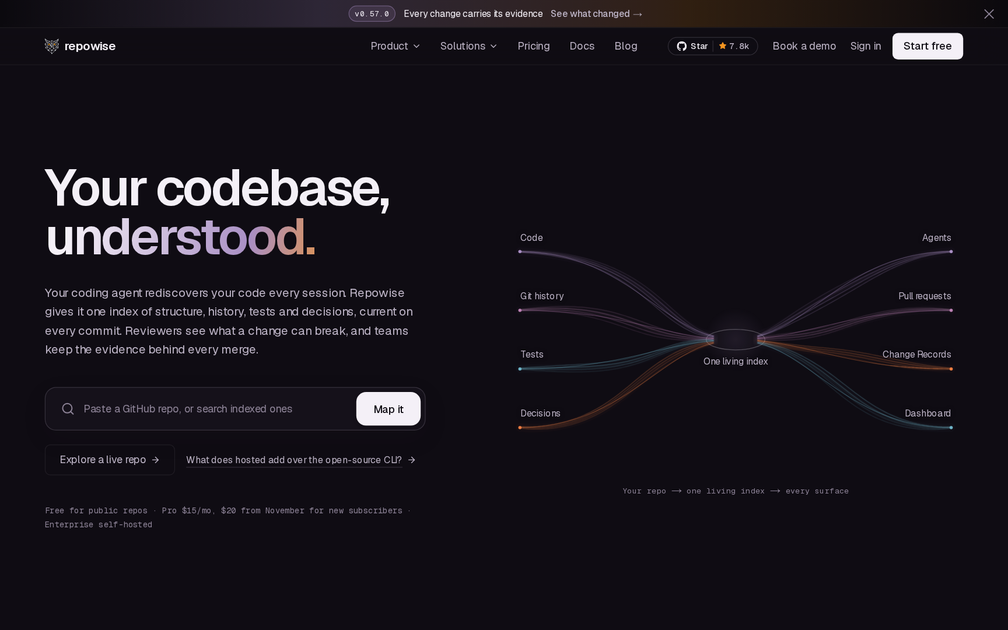Click the Your repo → one living index caption

click(735, 491)
